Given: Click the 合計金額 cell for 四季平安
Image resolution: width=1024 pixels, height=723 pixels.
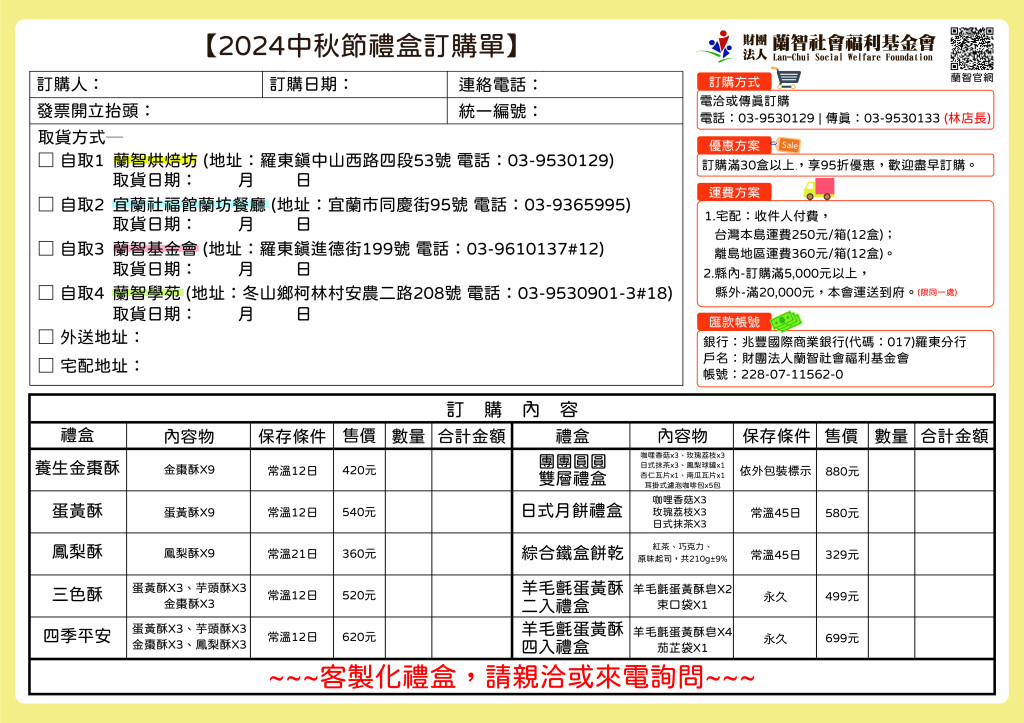Looking at the screenshot, I should tap(472, 637).
